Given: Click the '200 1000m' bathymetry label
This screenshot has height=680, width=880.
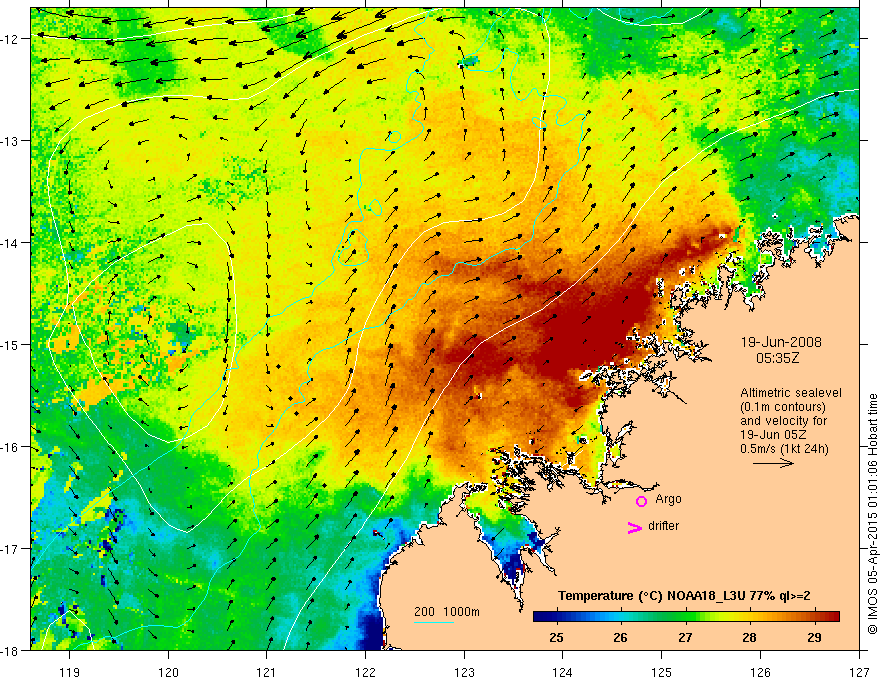Looking at the screenshot, I should (x=447, y=612).
